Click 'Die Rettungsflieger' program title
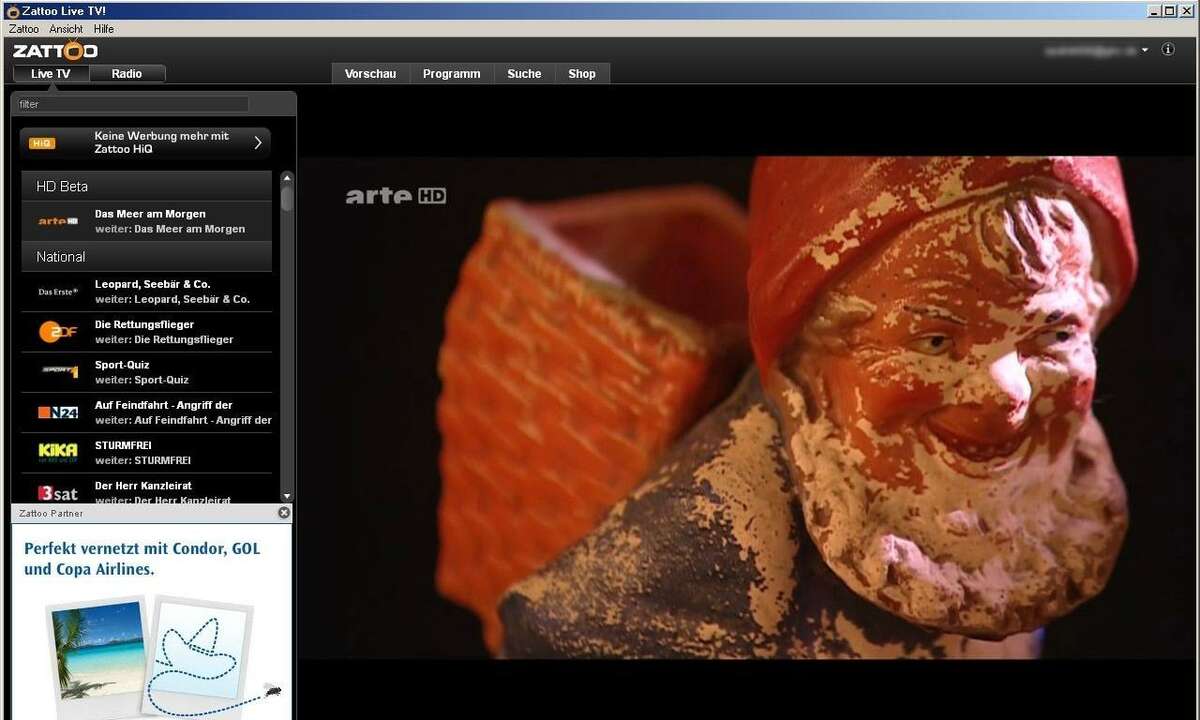 click(x=144, y=324)
